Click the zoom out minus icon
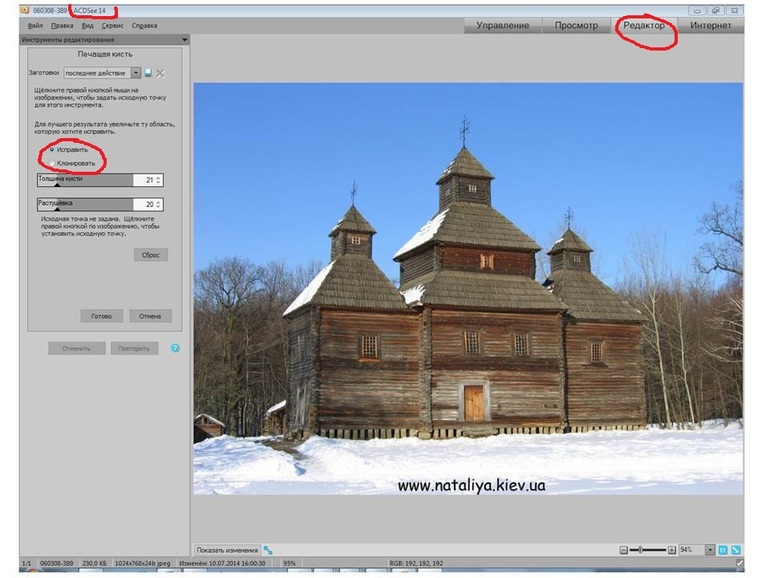Image resolution: width=770 pixels, height=578 pixels. (624, 550)
